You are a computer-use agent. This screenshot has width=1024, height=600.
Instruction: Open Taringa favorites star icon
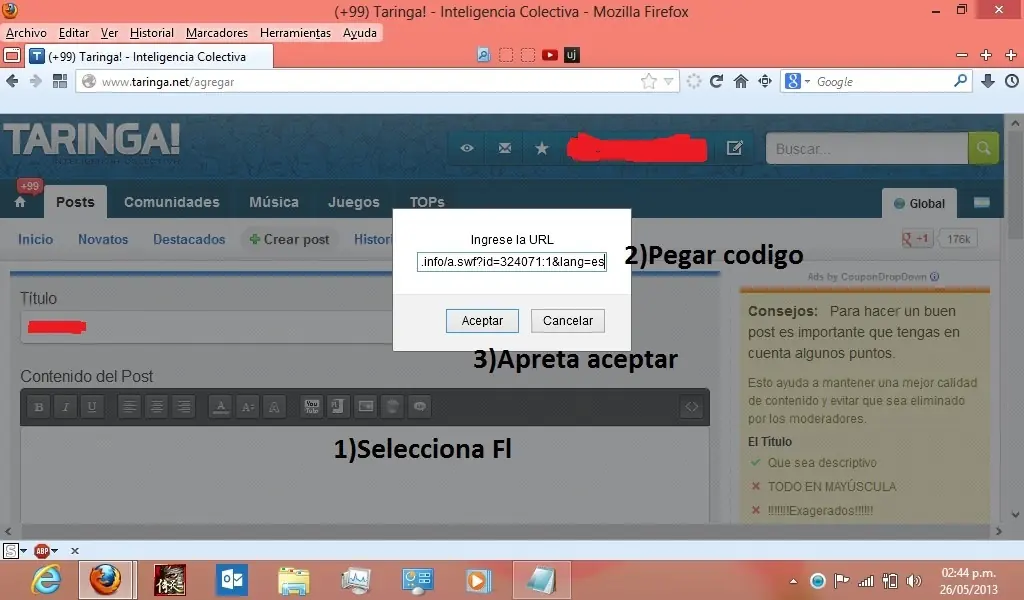pyautogui.click(x=541, y=148)
